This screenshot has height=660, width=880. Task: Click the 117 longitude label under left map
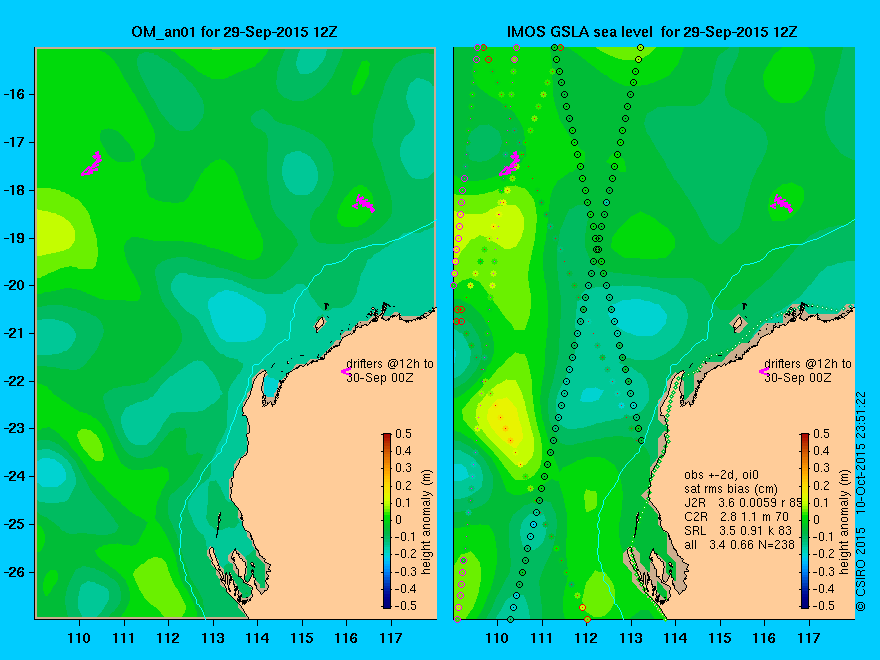[x=391, y=638]
